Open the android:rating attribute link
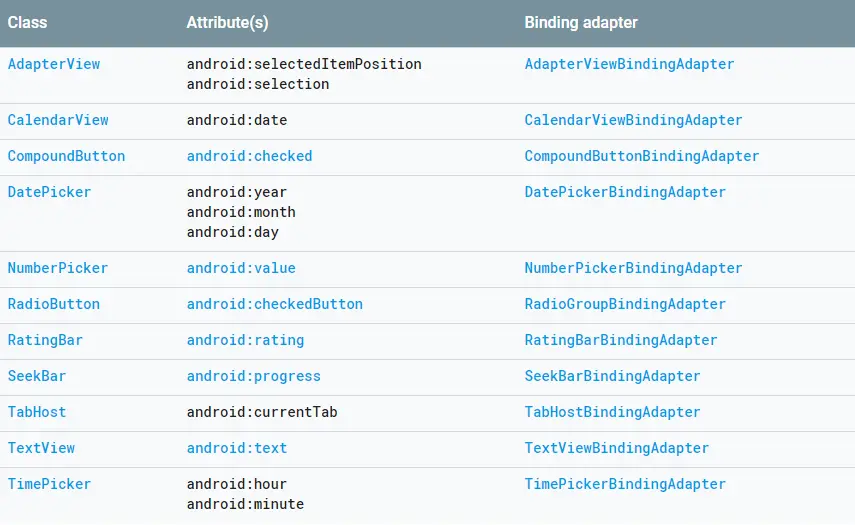The image size is (855, 525). pyautogui.click(x=245, y=340)
